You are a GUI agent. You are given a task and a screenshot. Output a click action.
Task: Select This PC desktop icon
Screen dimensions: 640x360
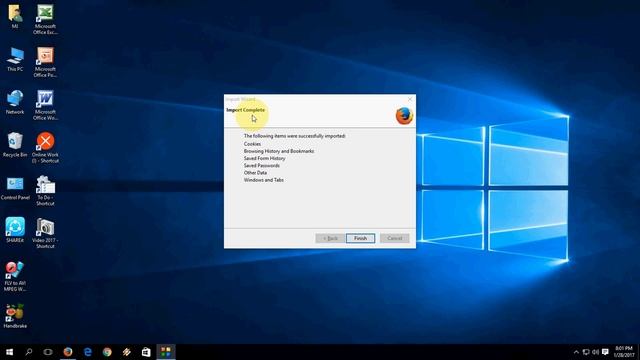tap(15, 59)
